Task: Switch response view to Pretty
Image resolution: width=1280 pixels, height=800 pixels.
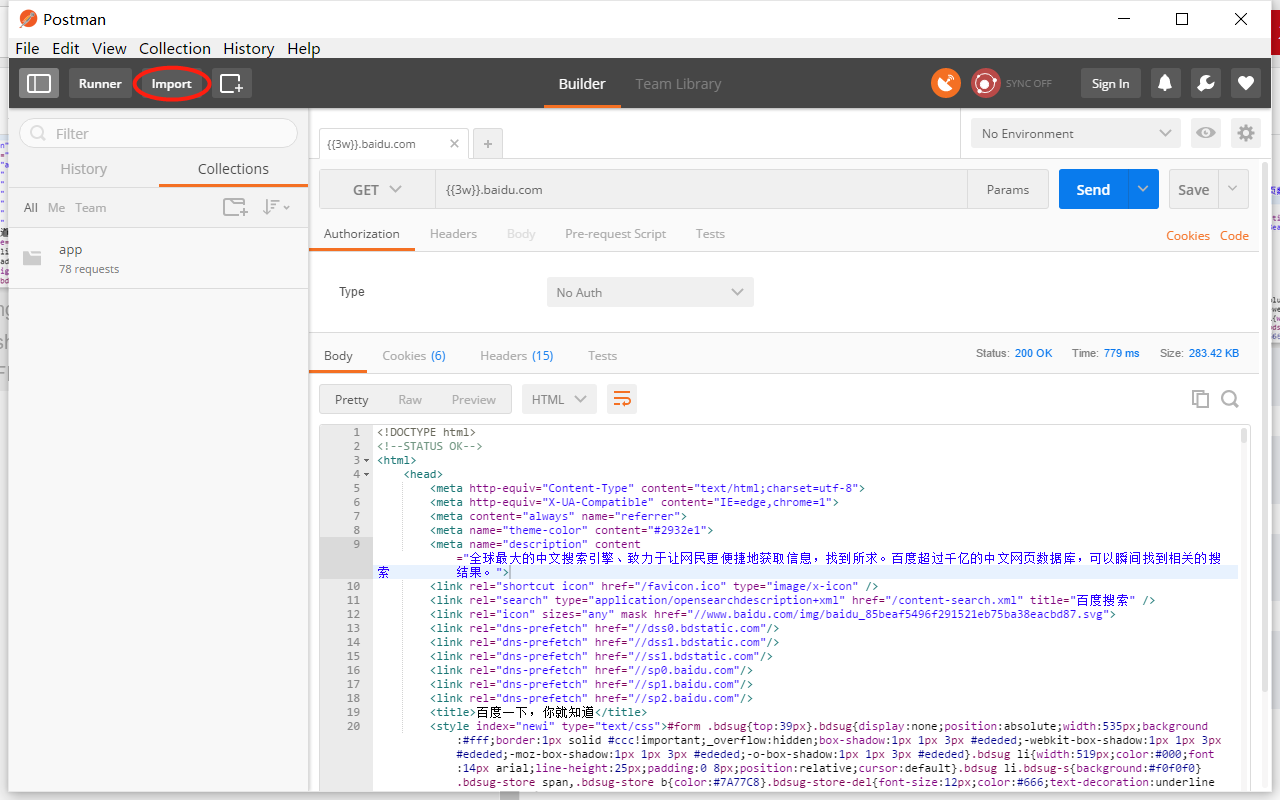Action: point(352,399)
